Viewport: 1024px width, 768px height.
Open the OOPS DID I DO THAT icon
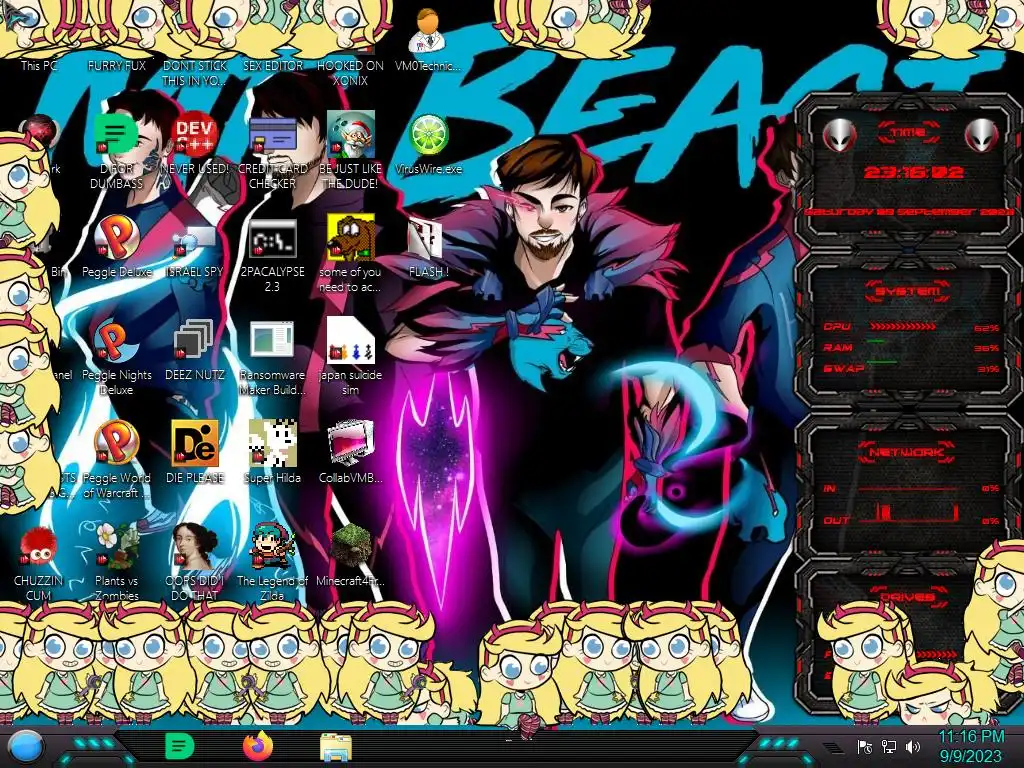tap(194, 563)
